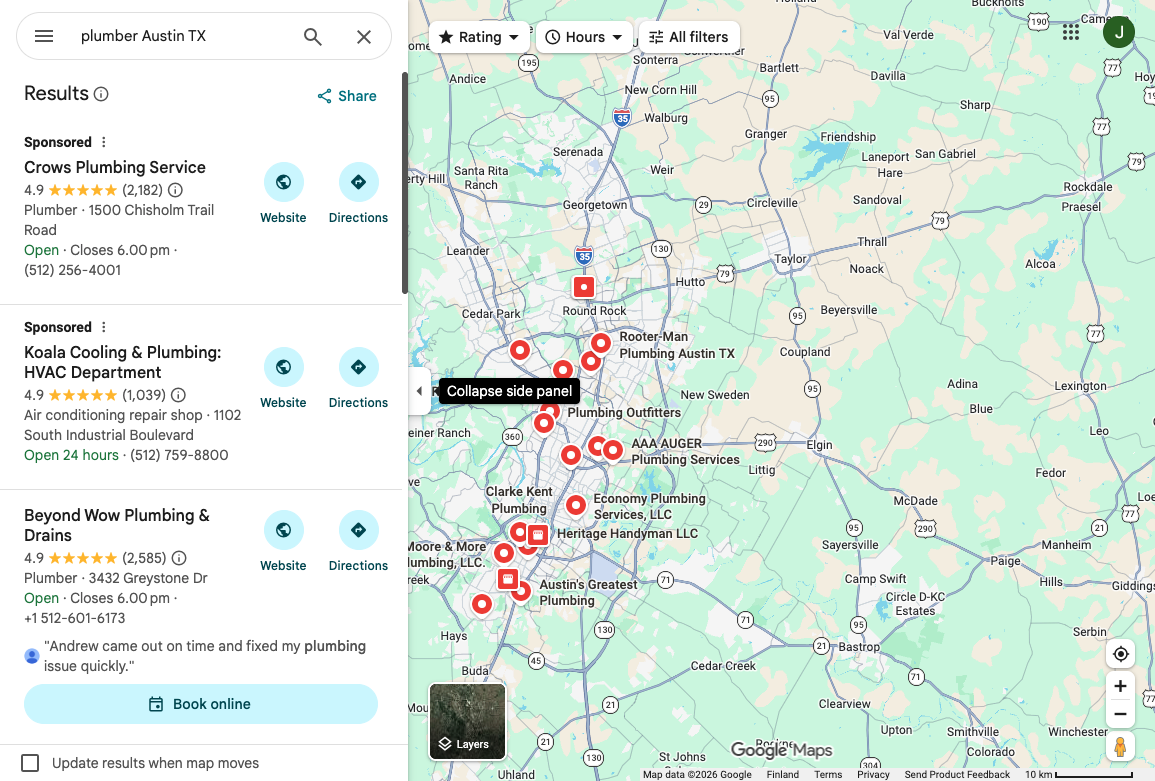Select the Economy Plumbing Services pin
The image size is (1155, 781).
[x=576, y=505]
